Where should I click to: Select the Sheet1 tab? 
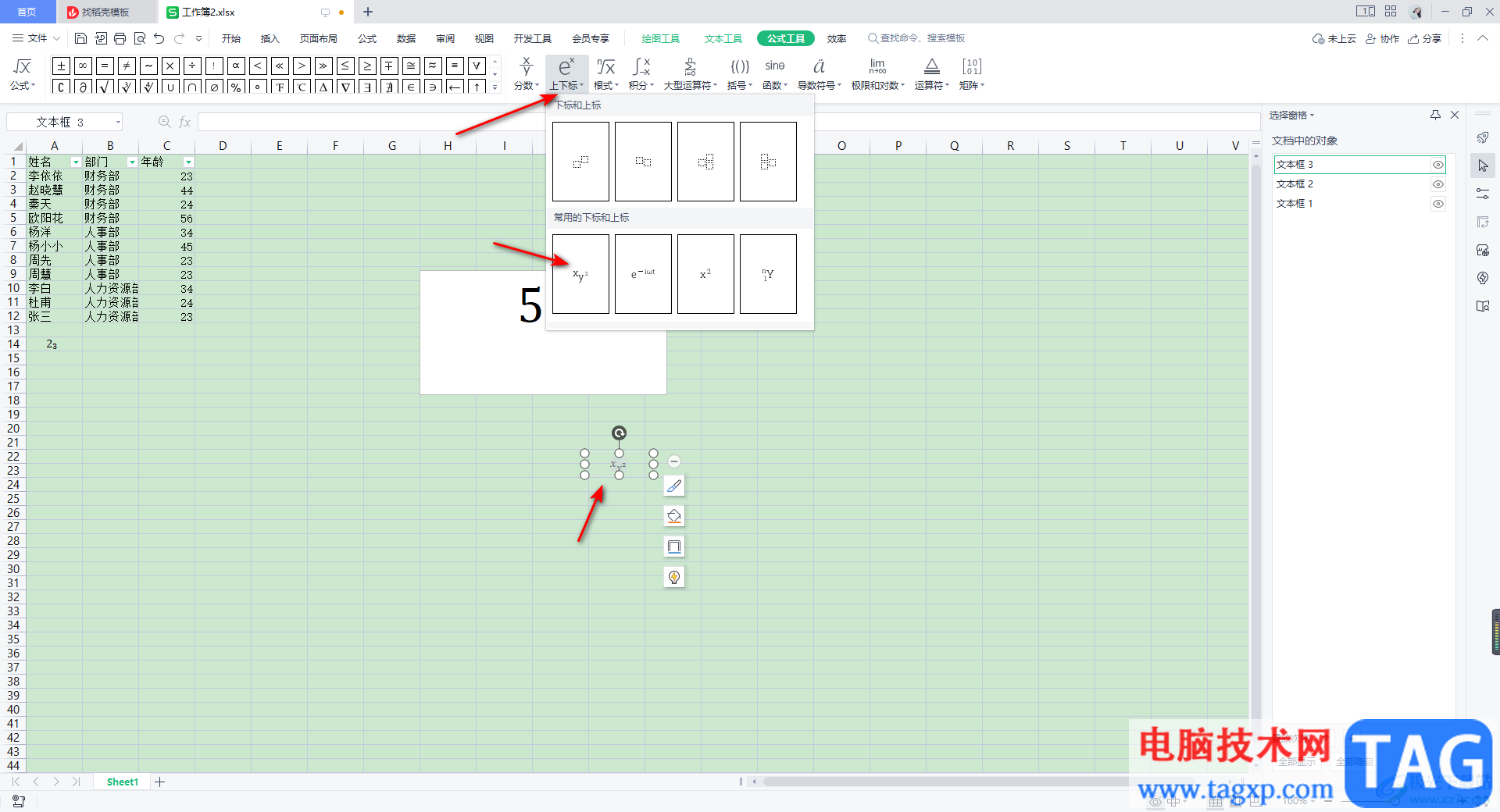tap(123, 782)
